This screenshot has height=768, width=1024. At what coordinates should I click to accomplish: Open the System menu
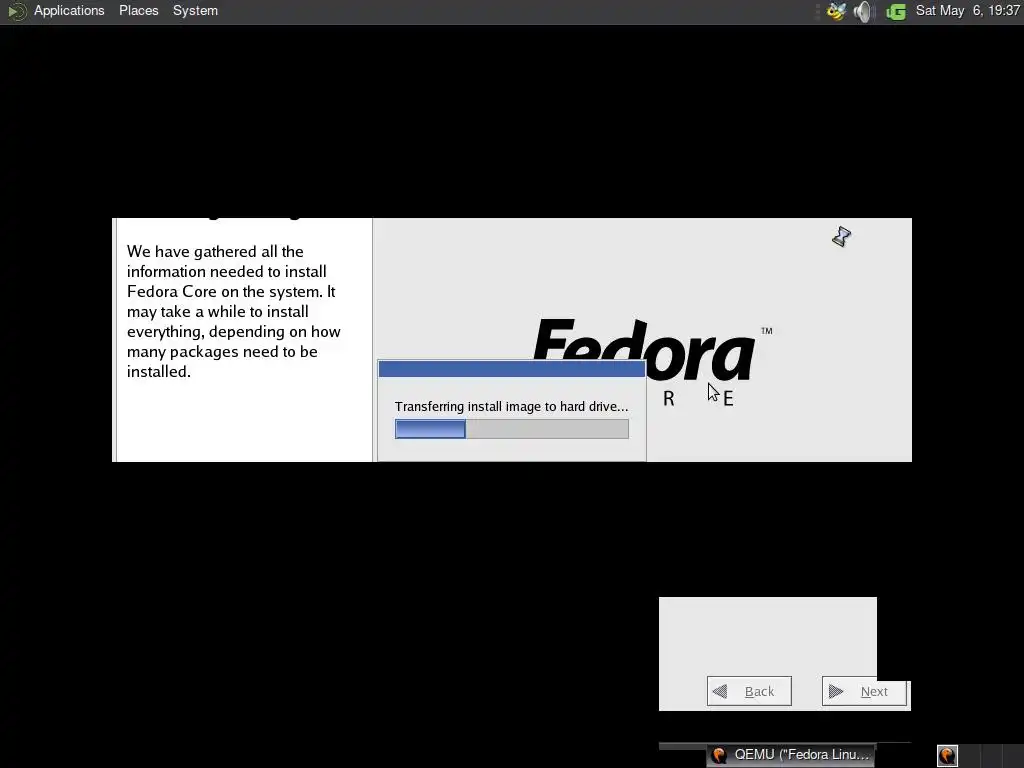click(x=195, y=10)
